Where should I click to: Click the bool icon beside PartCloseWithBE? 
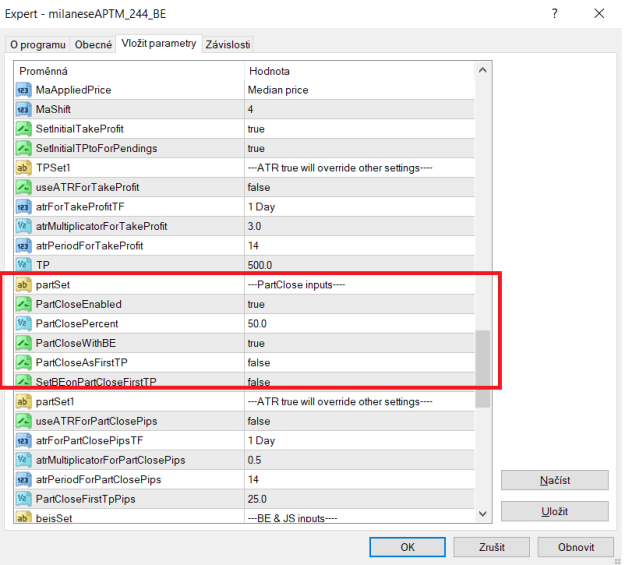point(23,343)
